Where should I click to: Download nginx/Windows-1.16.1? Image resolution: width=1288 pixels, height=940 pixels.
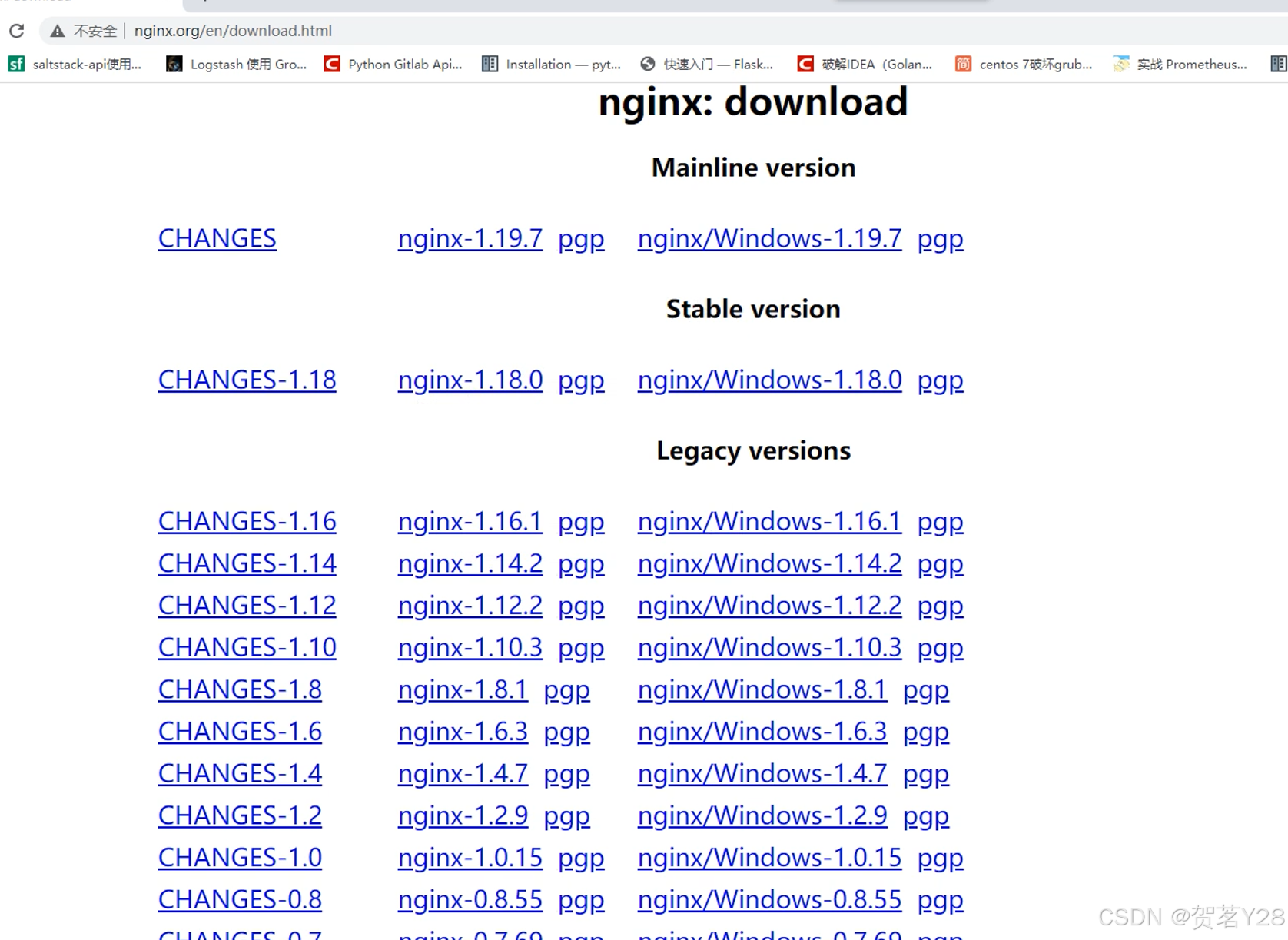tap(769, 521)
